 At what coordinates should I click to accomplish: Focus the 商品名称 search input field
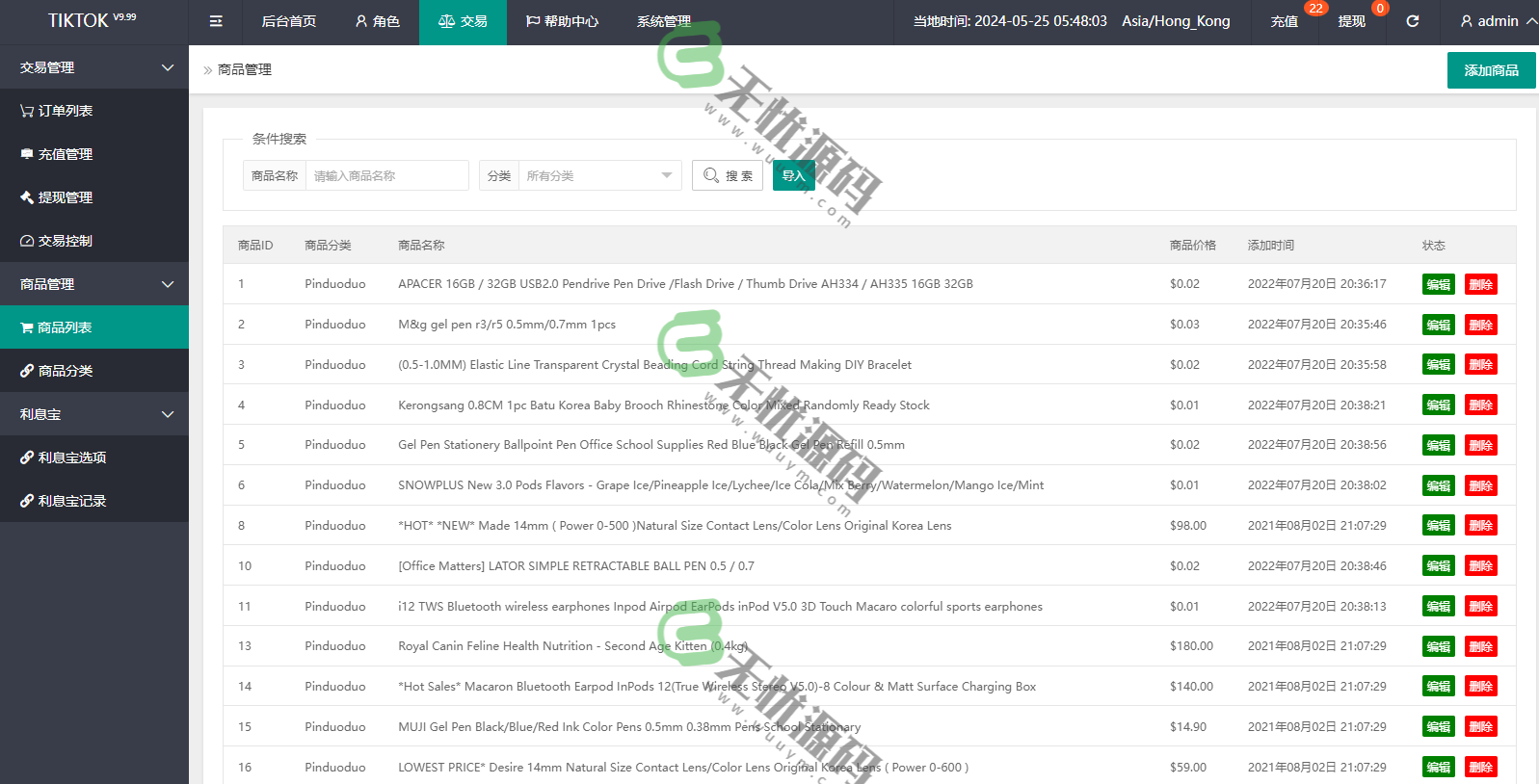point(386,175)
